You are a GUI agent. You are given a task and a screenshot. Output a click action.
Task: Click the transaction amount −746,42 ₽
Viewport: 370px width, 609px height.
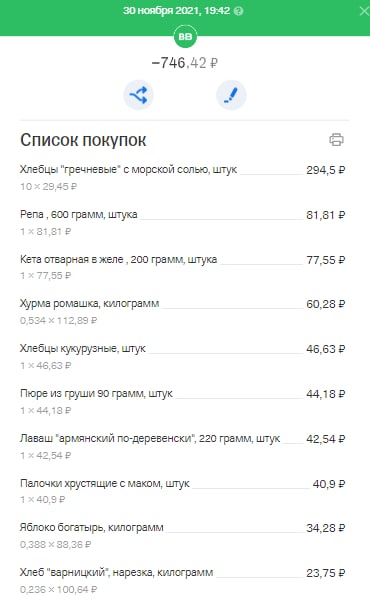(185, 63)
